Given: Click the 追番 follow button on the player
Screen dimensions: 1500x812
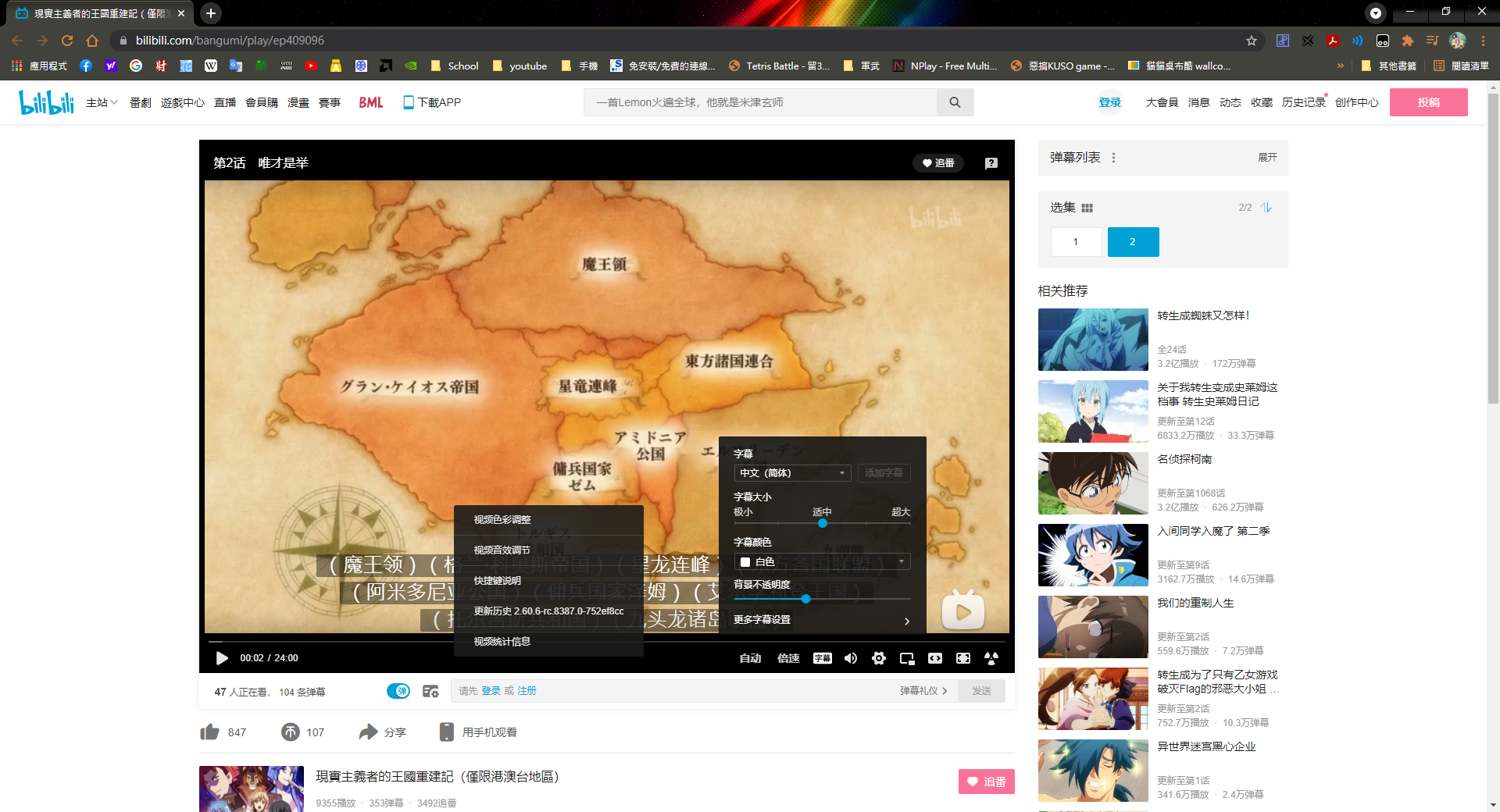Looking at the screenshot, I should [938, 163].
